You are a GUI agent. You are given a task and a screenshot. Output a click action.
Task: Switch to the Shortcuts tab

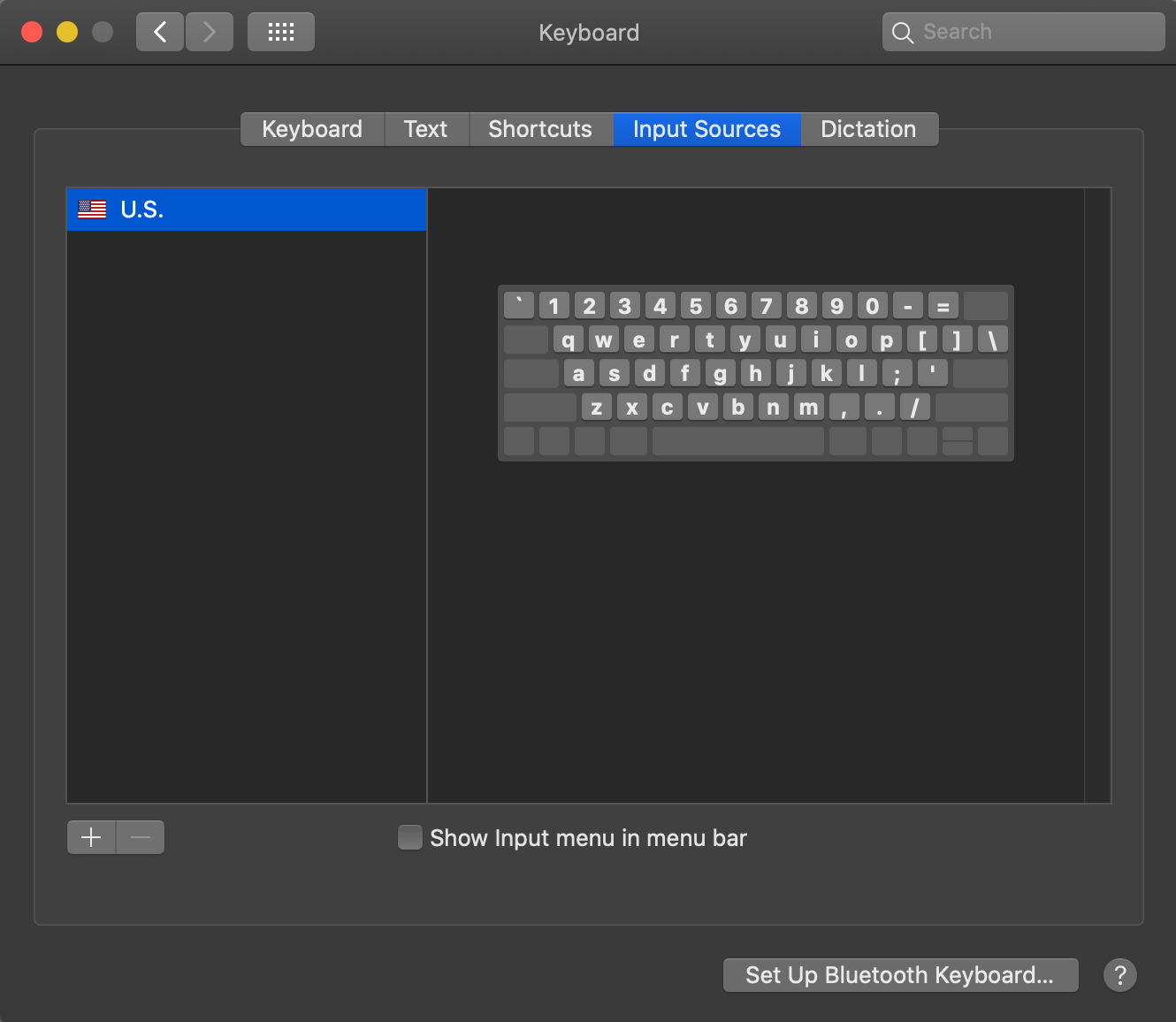point(540,129)
